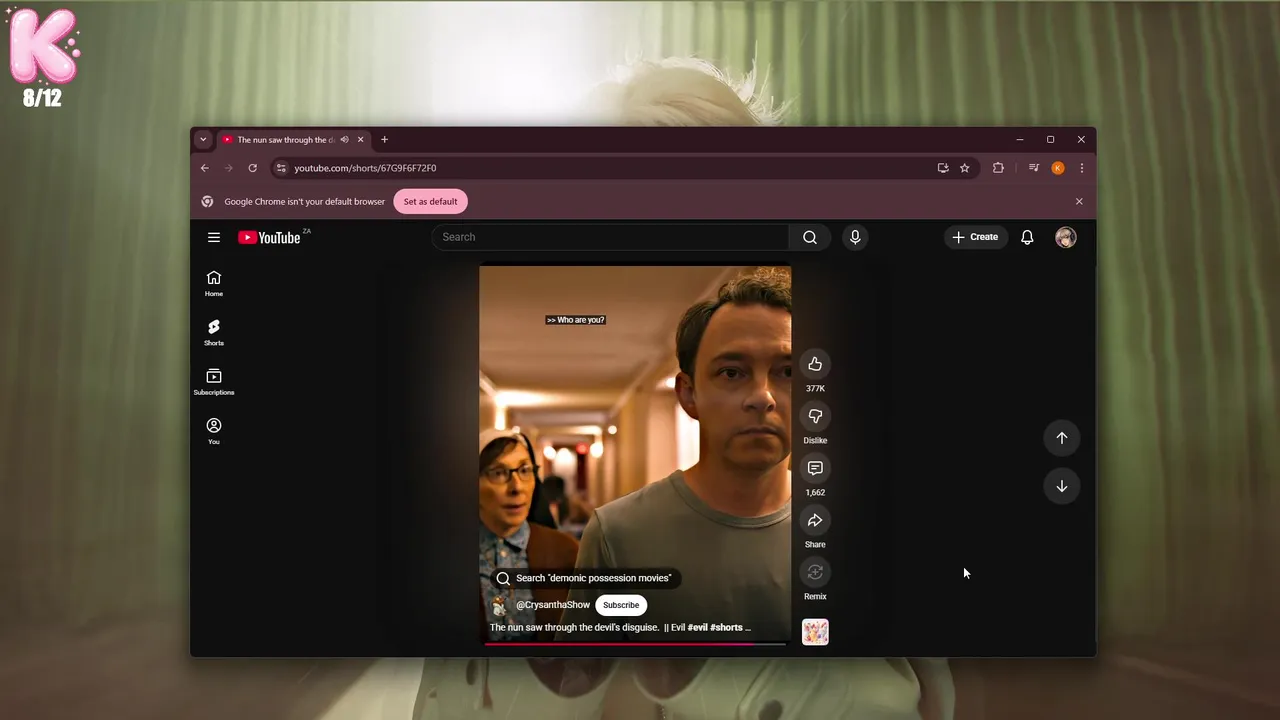
Task: Click the short's red progress bar
Action: point(635,644)
